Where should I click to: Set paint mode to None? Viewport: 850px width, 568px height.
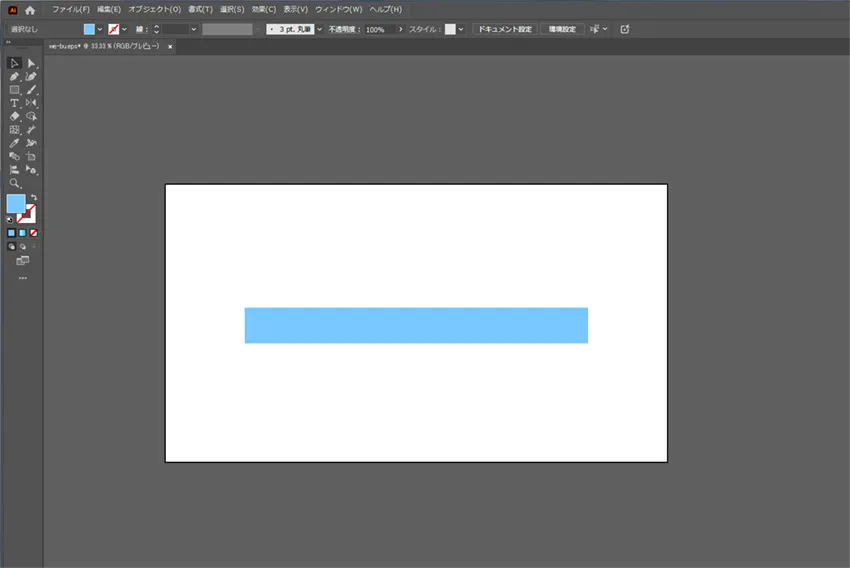[33, 233]
